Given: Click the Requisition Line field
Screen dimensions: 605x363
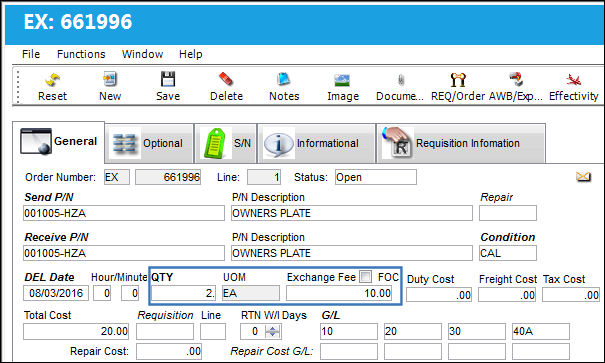Looking at the screenshot, I should pos(213,331).
